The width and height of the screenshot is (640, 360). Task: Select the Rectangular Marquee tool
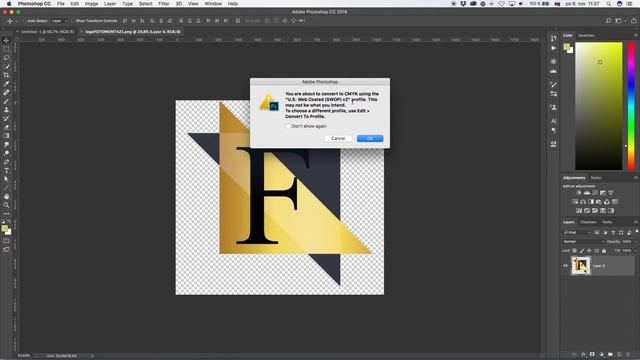(6, 49)
